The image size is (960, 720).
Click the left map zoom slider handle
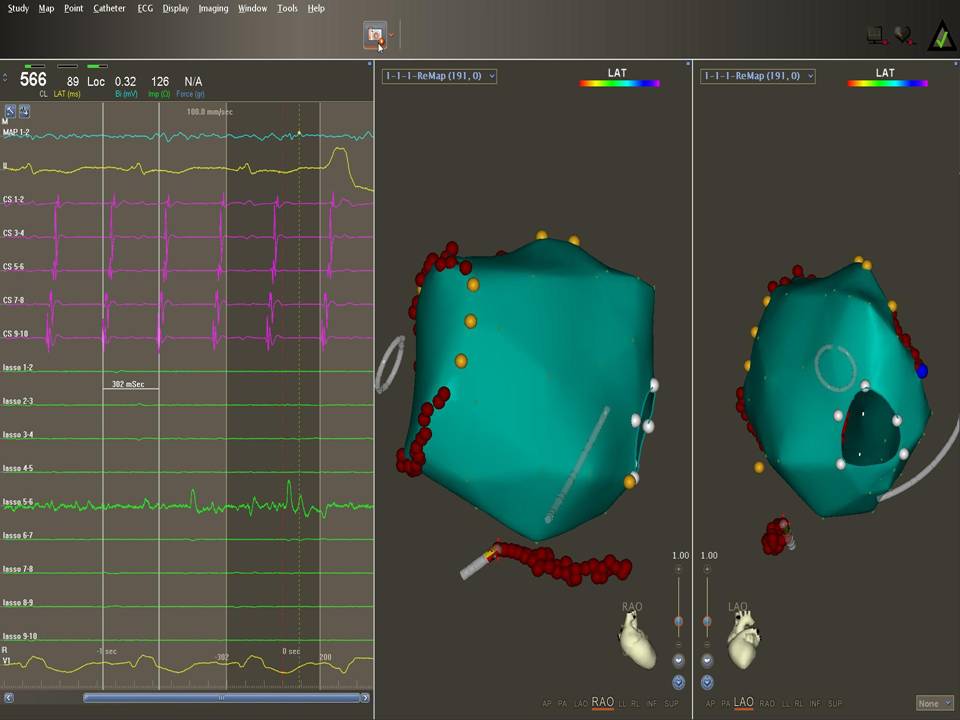pos(679,621)
